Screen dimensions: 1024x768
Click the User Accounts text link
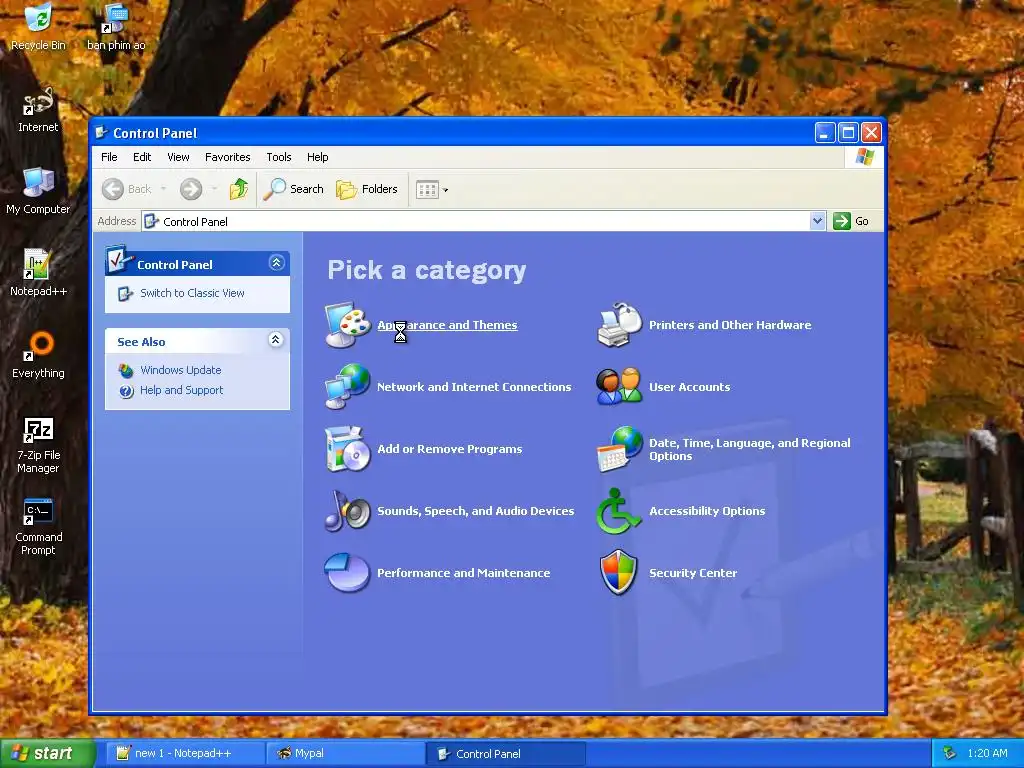690,387
